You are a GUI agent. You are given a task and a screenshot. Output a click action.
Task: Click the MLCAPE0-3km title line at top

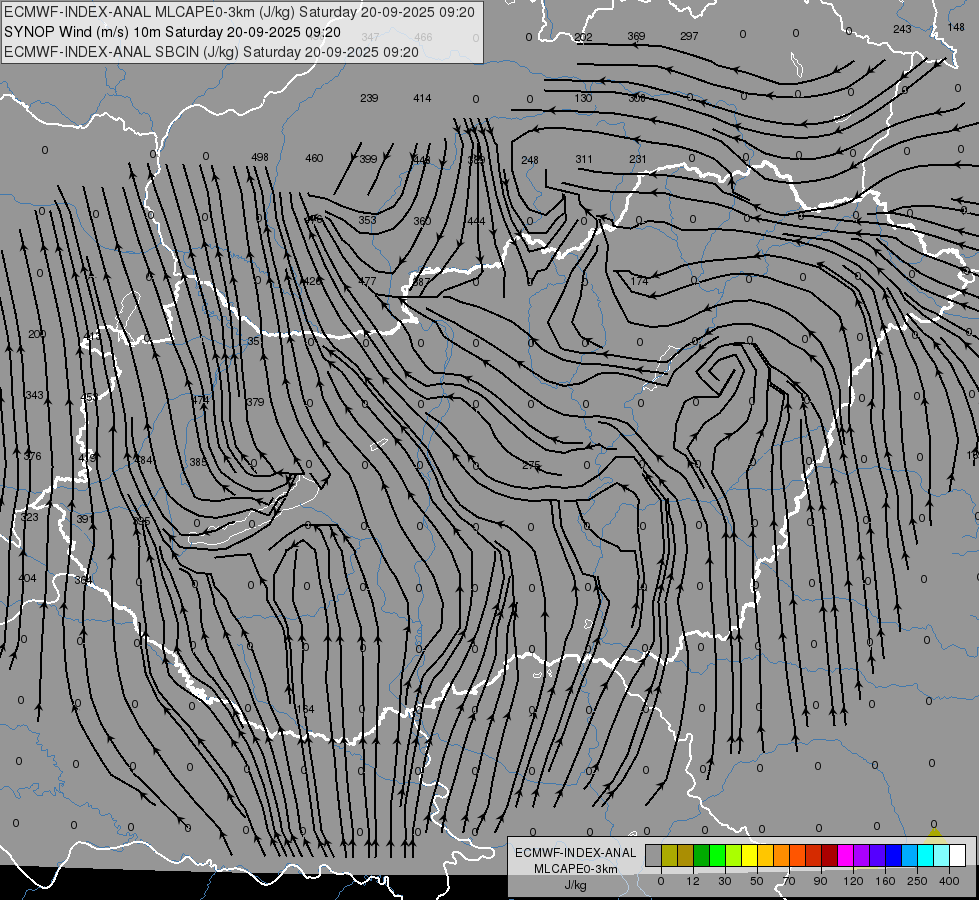coord(242,12)
